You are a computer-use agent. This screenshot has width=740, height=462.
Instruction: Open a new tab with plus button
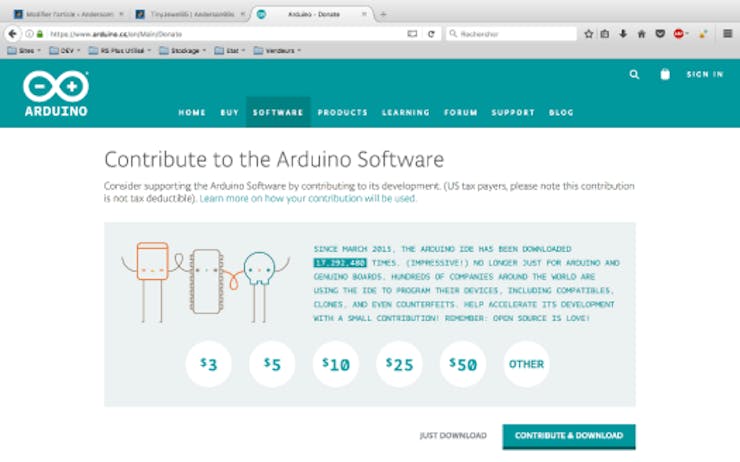click(383, 14)
